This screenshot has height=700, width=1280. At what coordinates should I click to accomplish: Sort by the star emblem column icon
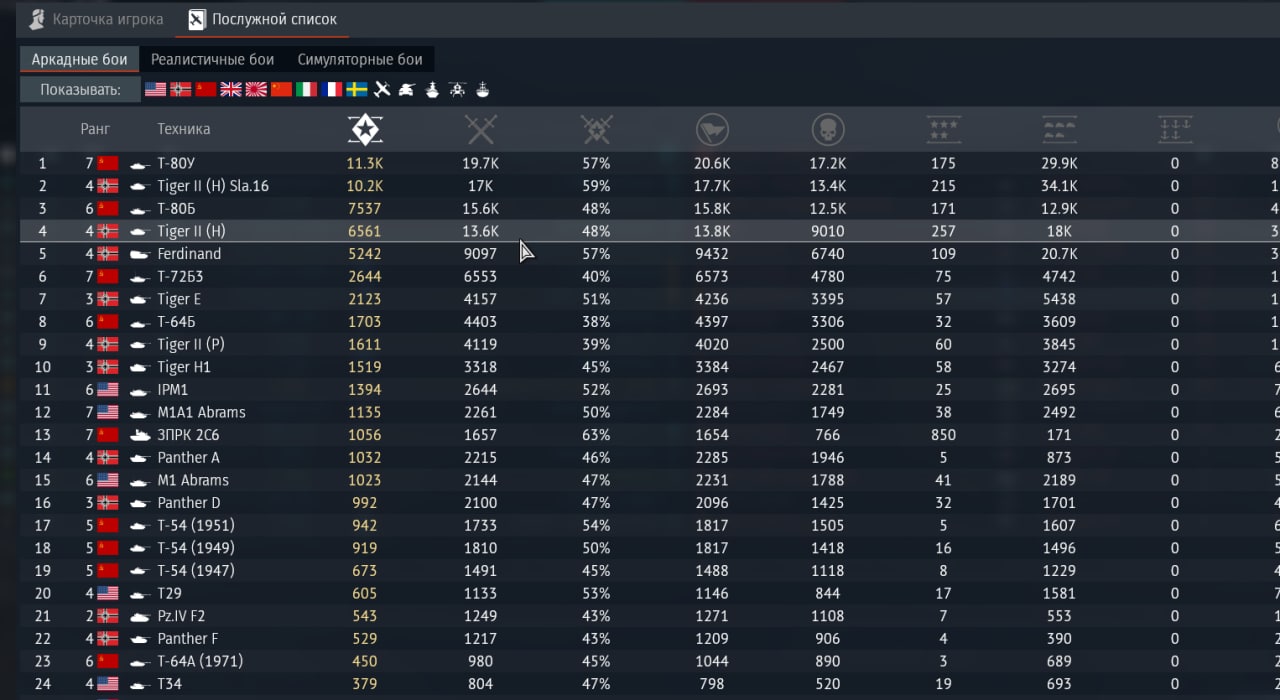[x=365, y=129]
